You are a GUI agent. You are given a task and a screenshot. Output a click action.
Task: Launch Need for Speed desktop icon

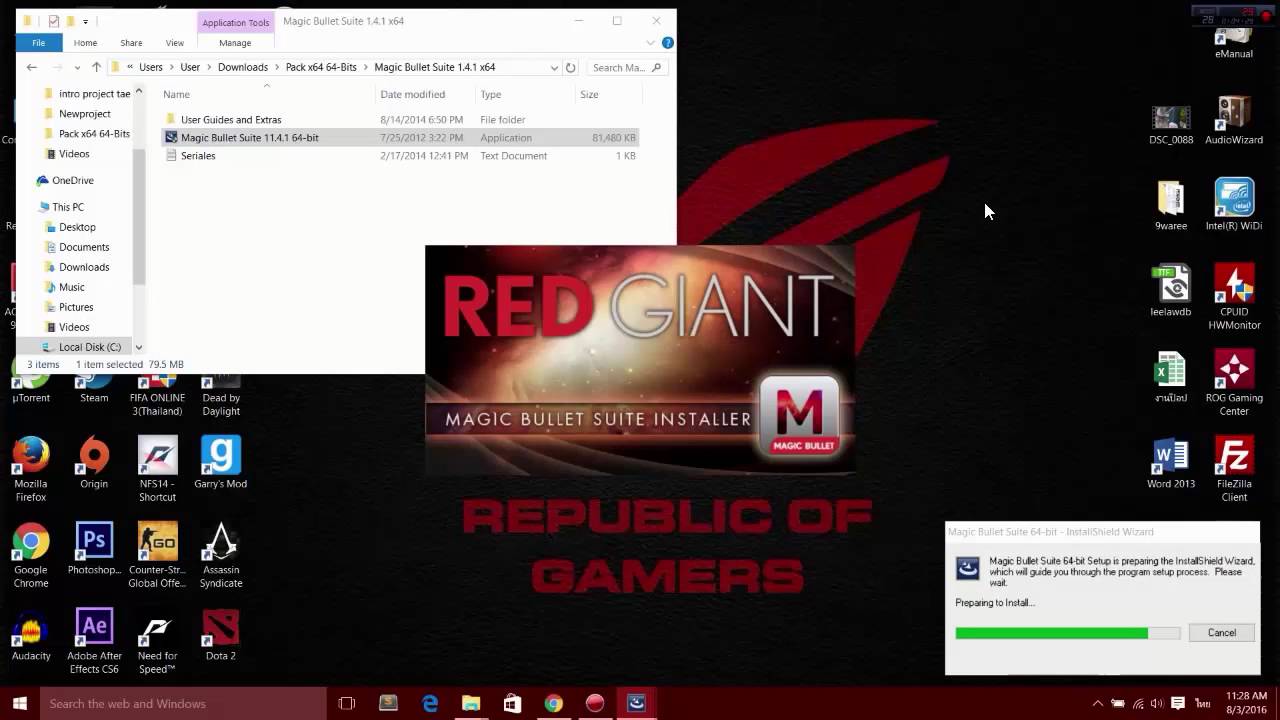click(157, 641)
